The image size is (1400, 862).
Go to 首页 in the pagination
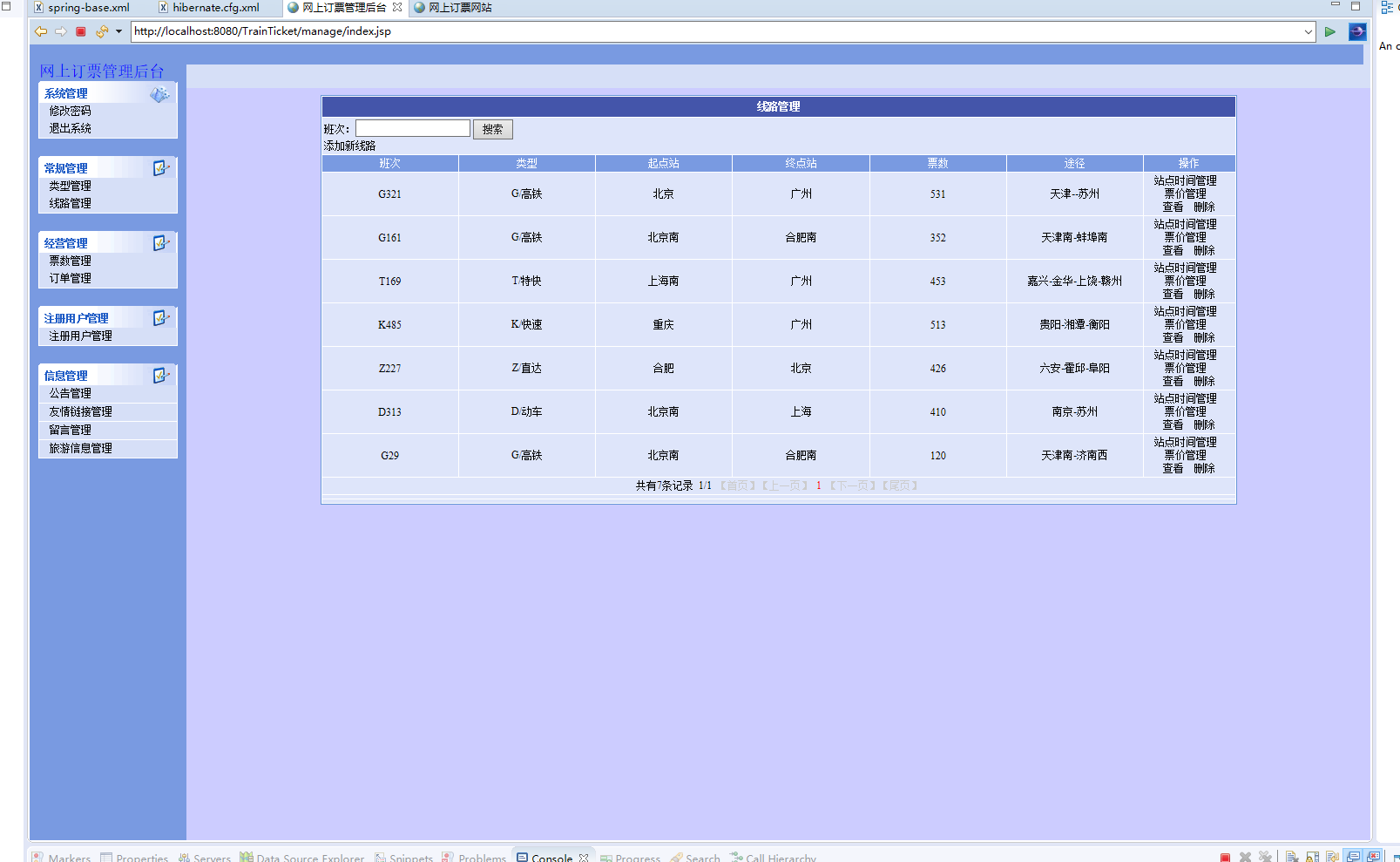(737, 485)
